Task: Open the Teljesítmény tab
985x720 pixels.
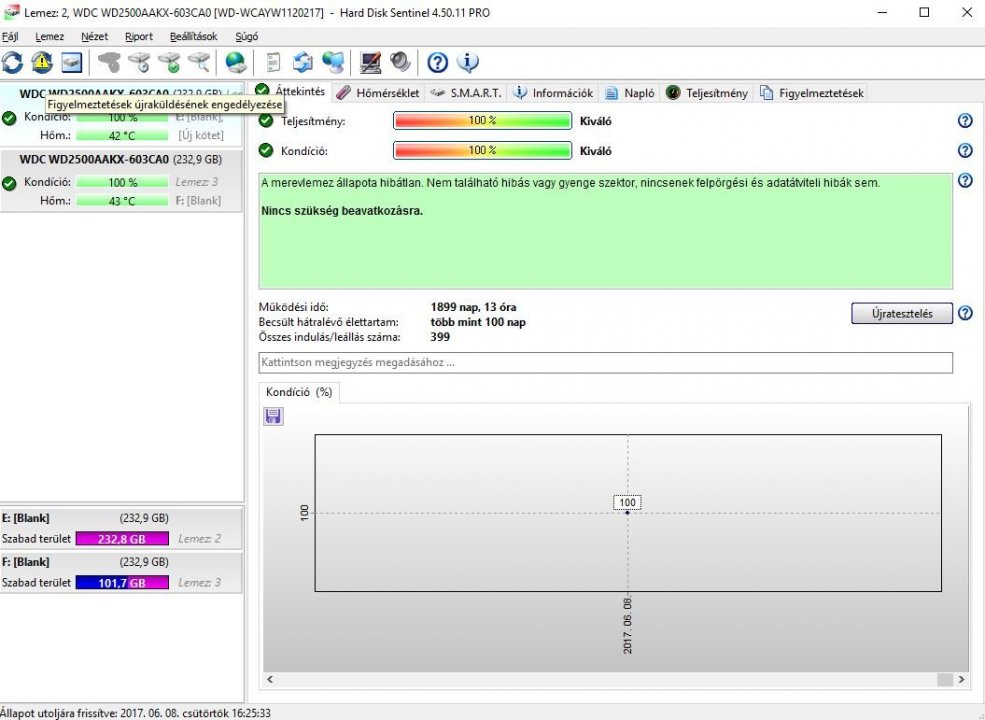Action: 707,93
